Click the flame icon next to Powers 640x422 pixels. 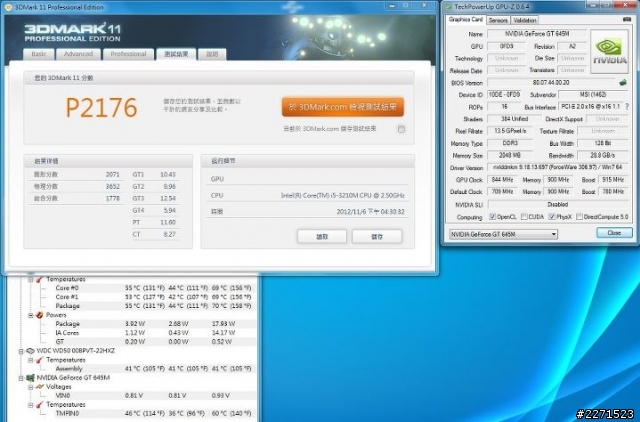point(40,315)
